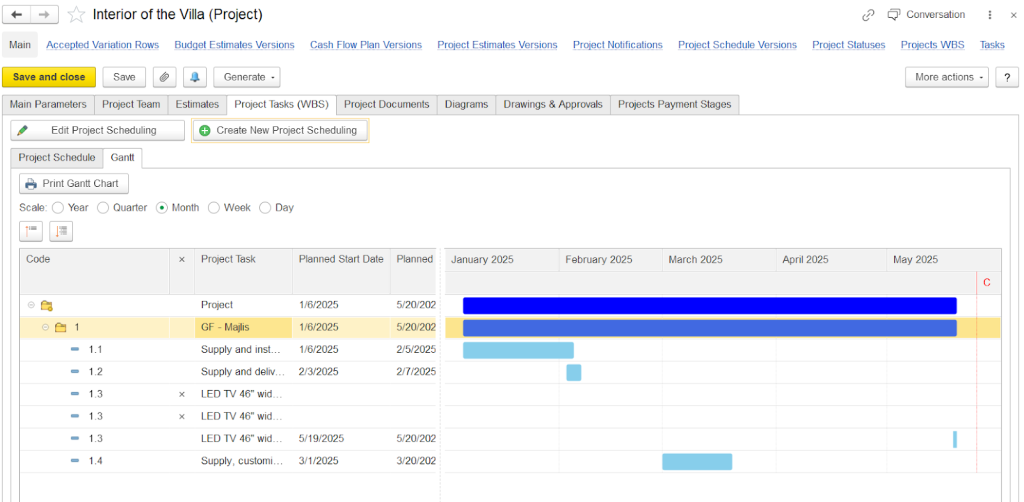Screen dimensions: 1024x502
Task: Click the dark blue Project Gantt bar
Action: (709, 305)
